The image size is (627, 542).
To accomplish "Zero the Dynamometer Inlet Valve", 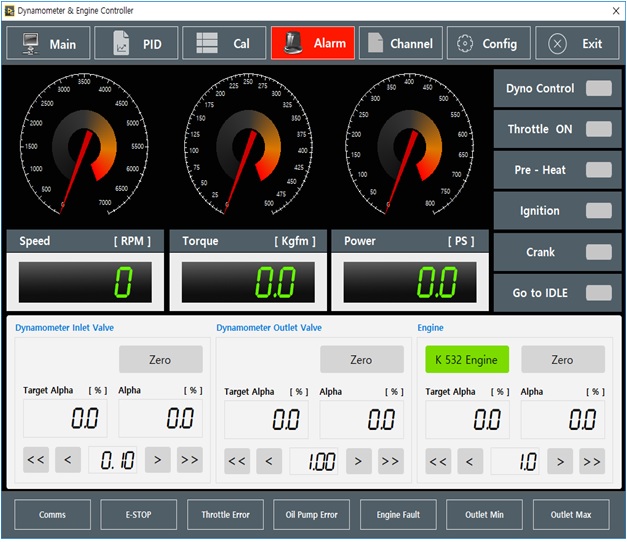I will [x=160, y=360].
